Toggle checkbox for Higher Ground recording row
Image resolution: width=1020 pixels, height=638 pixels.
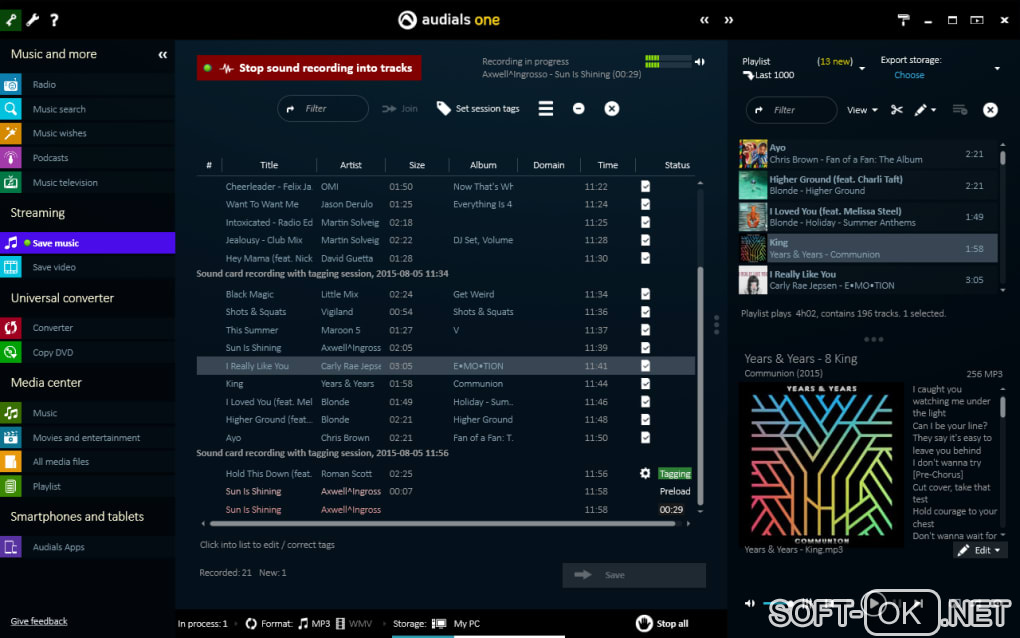645,419
